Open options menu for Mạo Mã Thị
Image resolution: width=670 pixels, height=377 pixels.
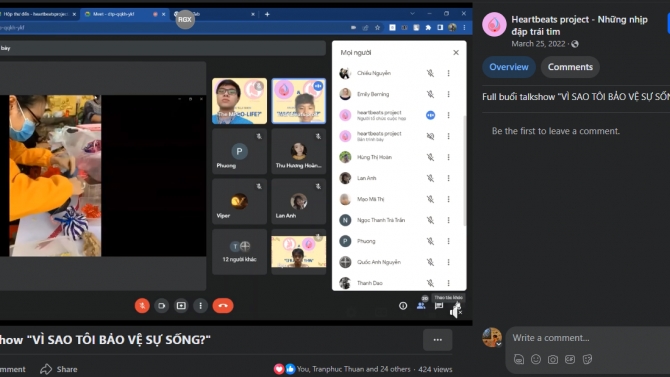(x=448, y=199)
